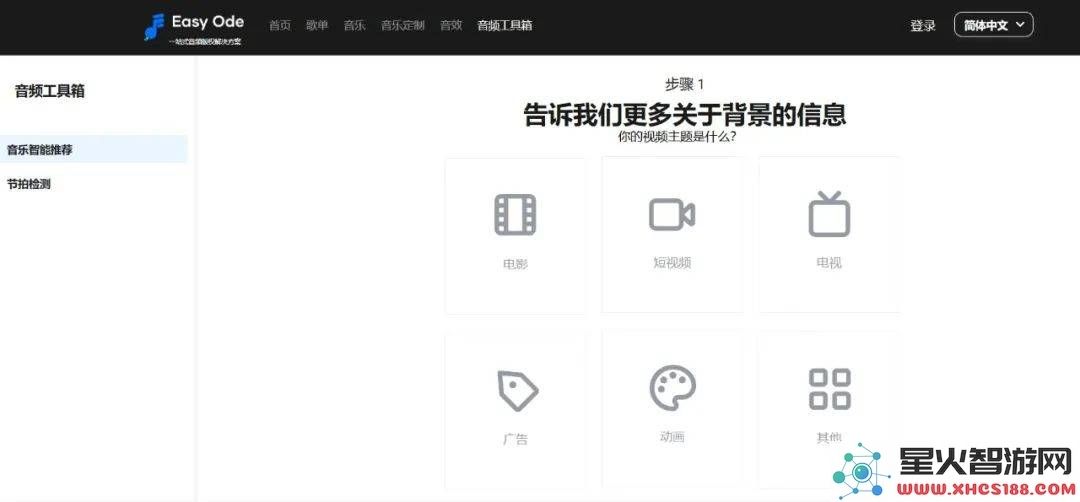Click the 你的视频主题是什么? question text
The height and width of the screenshot is (502, 1080).
tap(678, 136)
